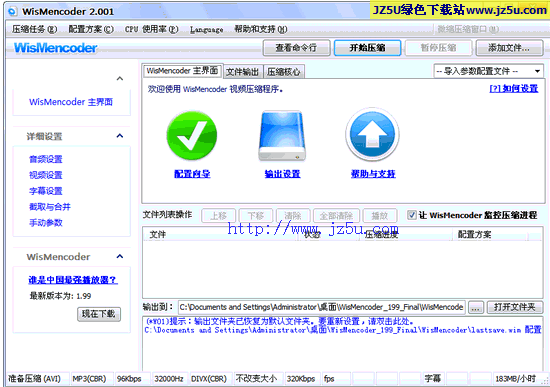Open the 配置方案 menu

click(91, 29)
